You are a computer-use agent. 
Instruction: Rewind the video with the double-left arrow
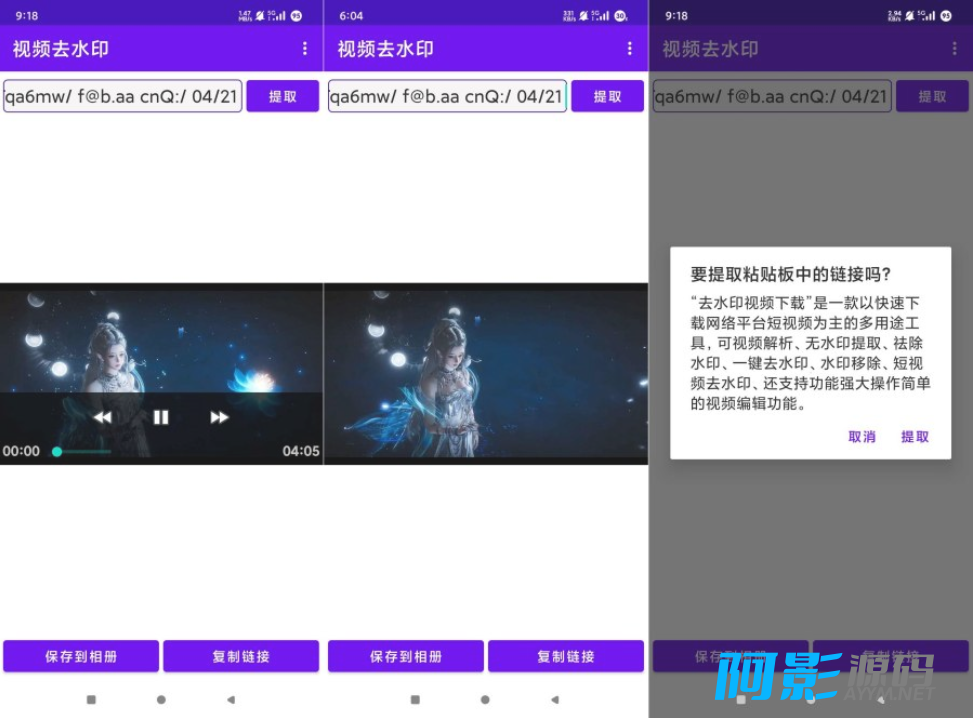click(x=102, y=417)
